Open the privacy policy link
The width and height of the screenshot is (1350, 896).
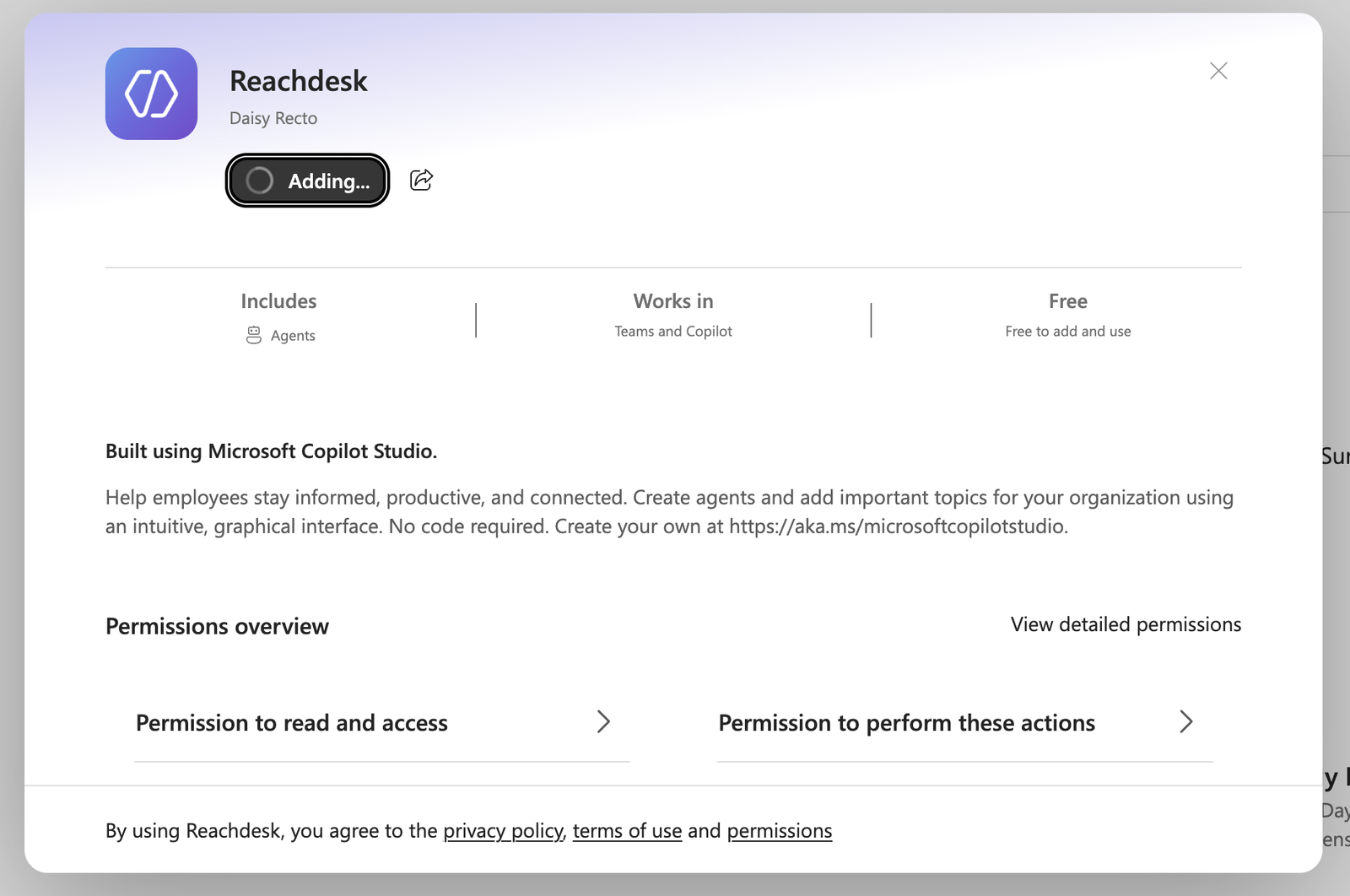[503, 831]
